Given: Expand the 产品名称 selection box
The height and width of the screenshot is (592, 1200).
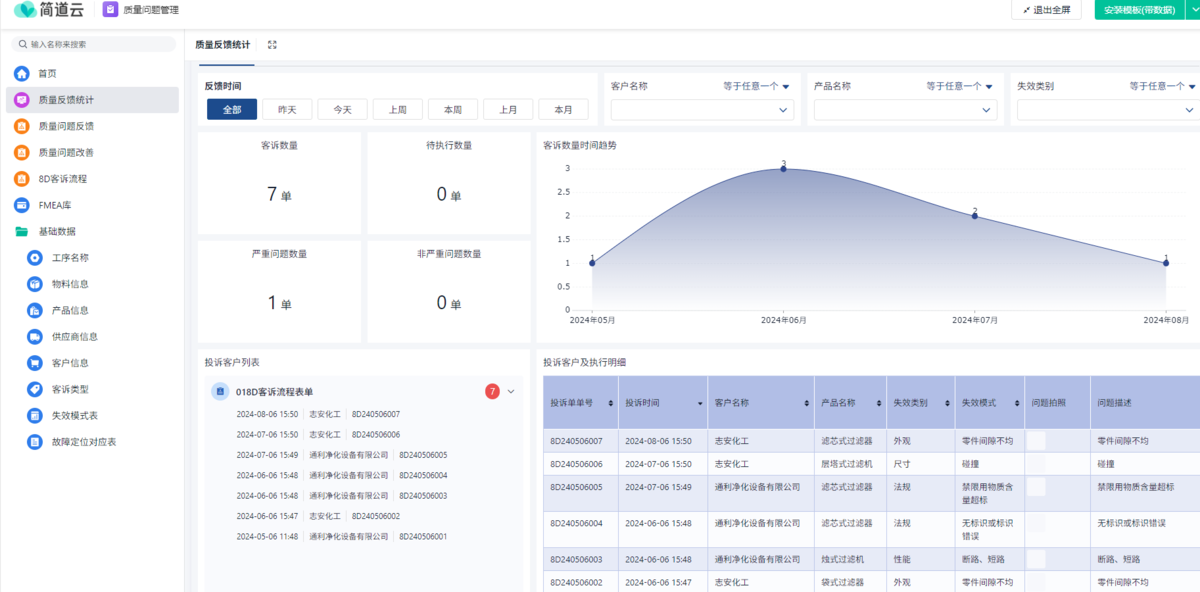Looking at the screenshot, I should click(x=905, y=110).
